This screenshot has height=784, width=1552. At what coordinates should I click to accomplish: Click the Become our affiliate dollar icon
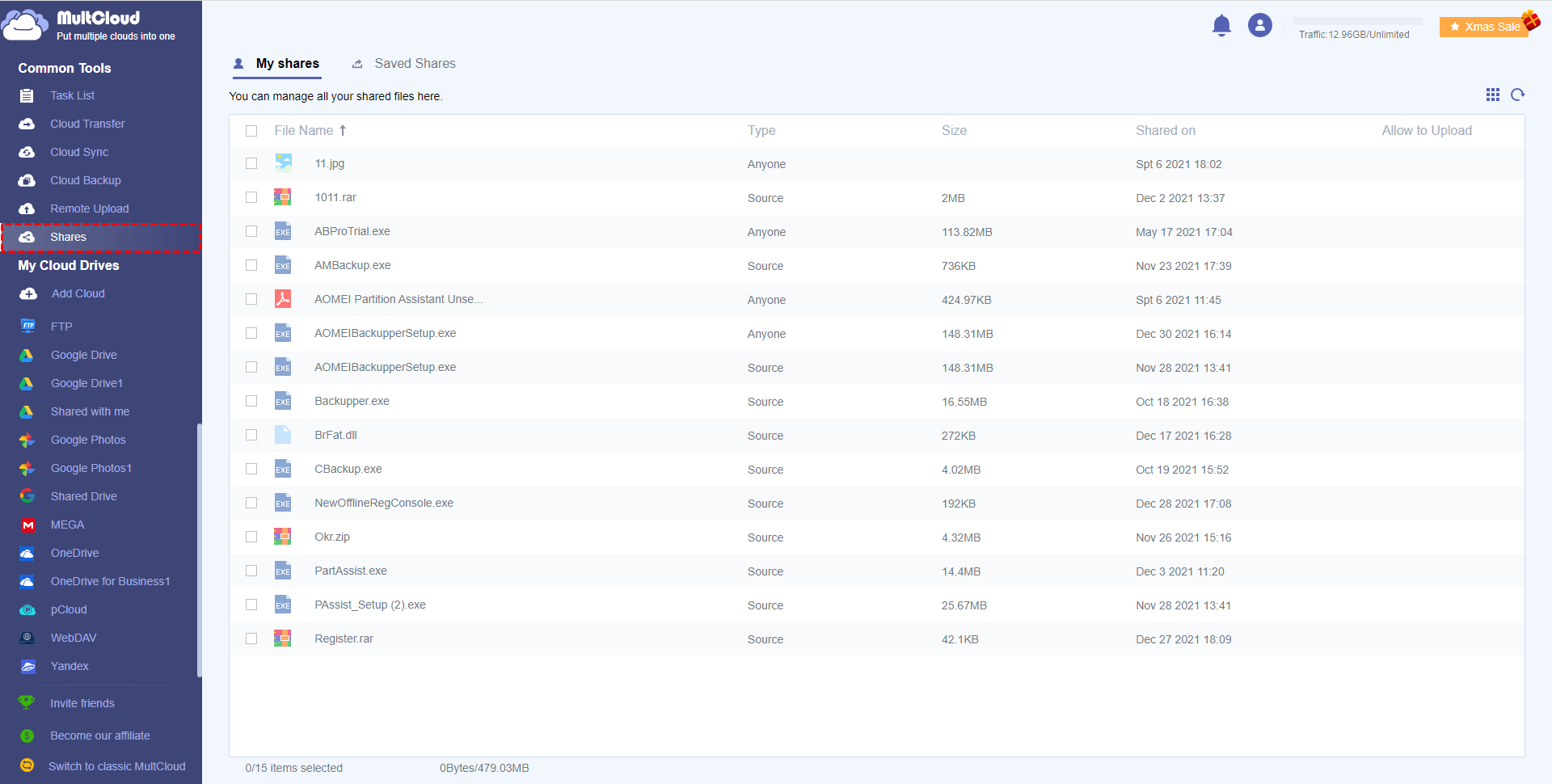27,736
